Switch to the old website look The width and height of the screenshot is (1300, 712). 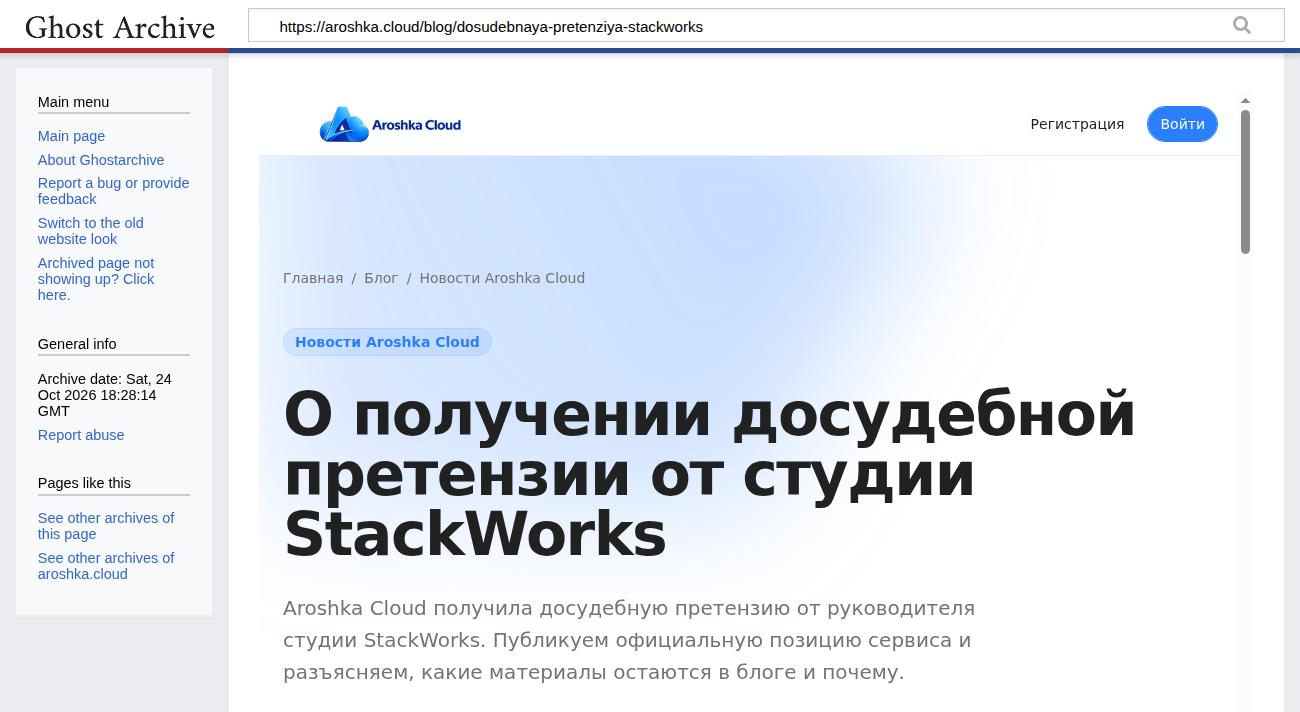(91, 231)
